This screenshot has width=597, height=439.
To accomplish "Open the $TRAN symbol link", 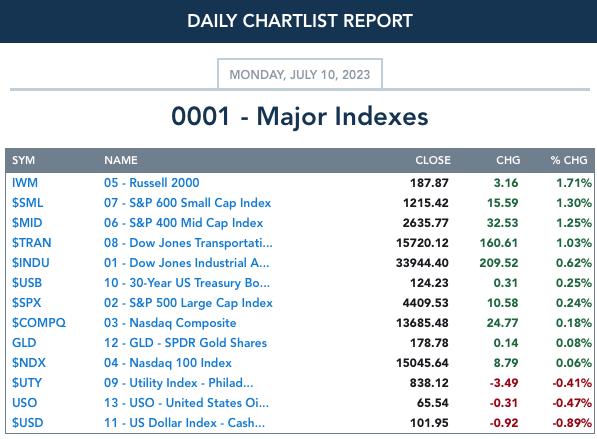I will [x=32, y=243].
